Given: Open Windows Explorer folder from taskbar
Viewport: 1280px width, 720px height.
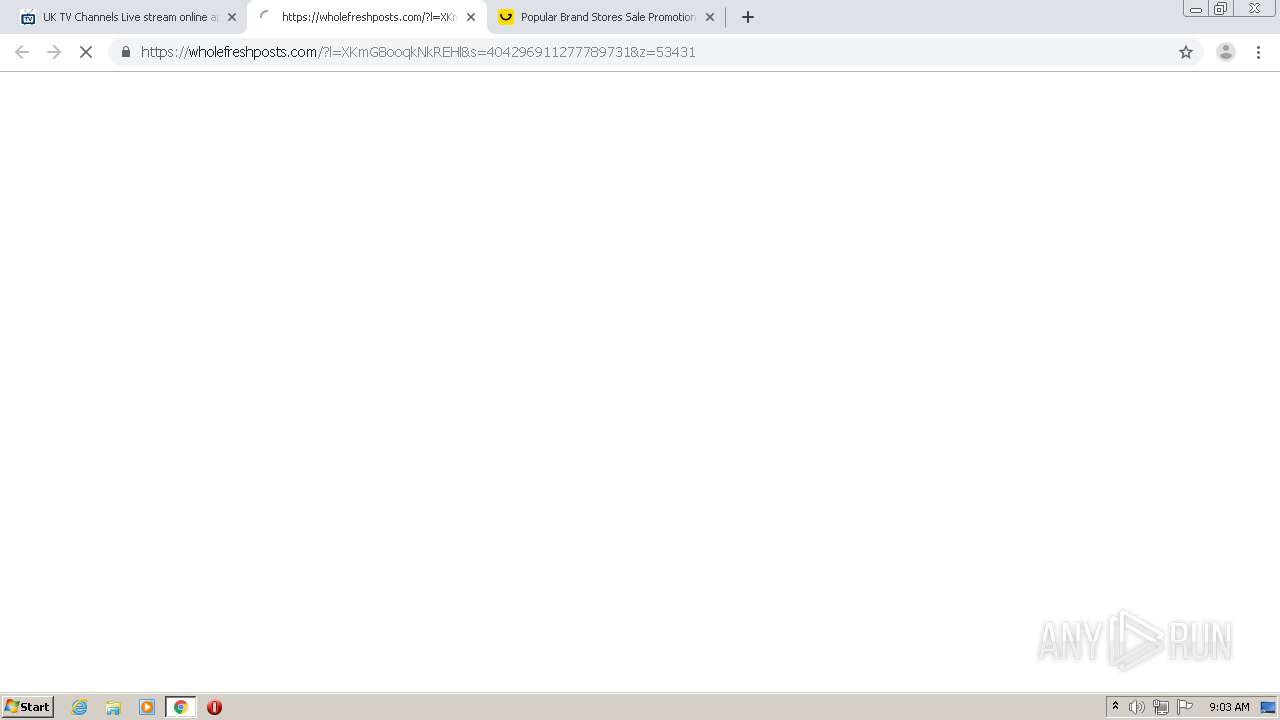Looking at the screenshot, I should click(x=113, y=707).
